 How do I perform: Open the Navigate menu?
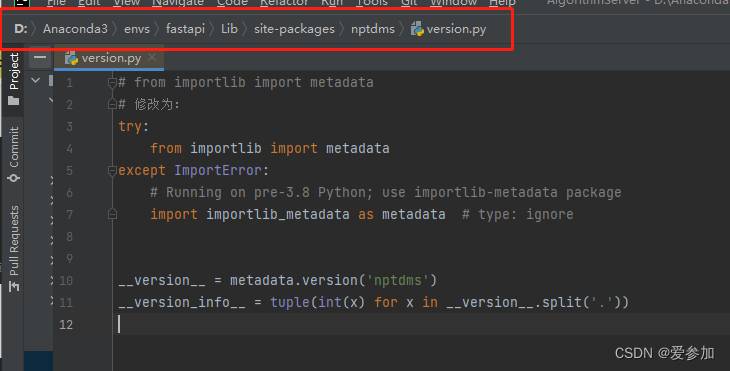point(178,3)
